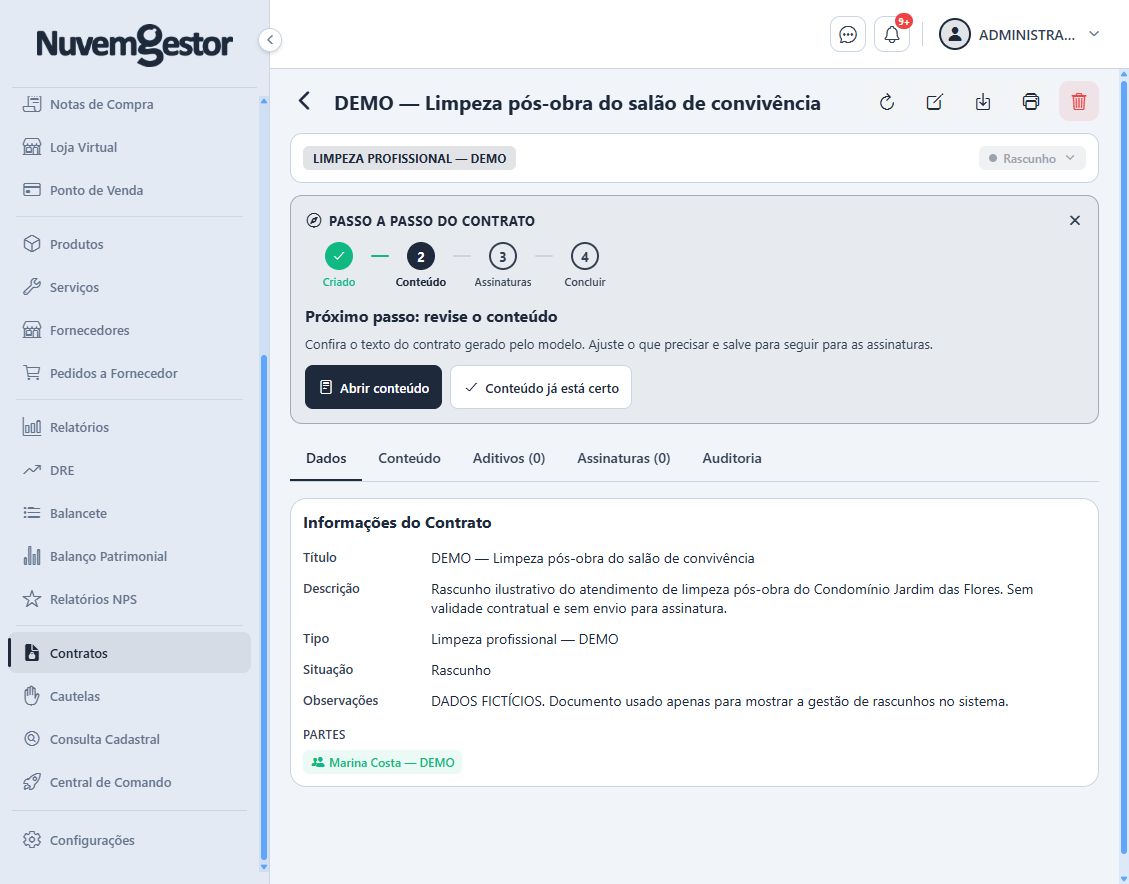Screen dimensions: 1129x884
Task: Click step 4 Concluir circle
Action: [x=585, y=256]
